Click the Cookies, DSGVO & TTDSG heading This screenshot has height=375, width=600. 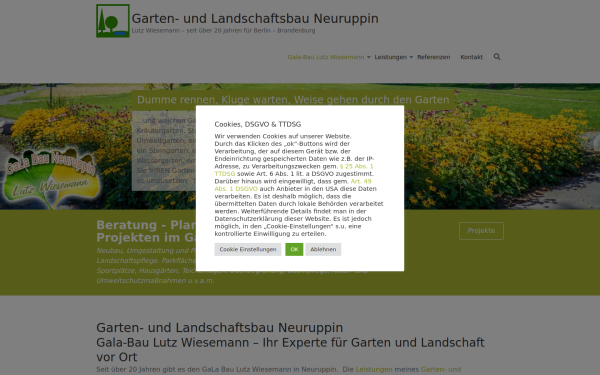pyautogui.click(x=258, y=124)
